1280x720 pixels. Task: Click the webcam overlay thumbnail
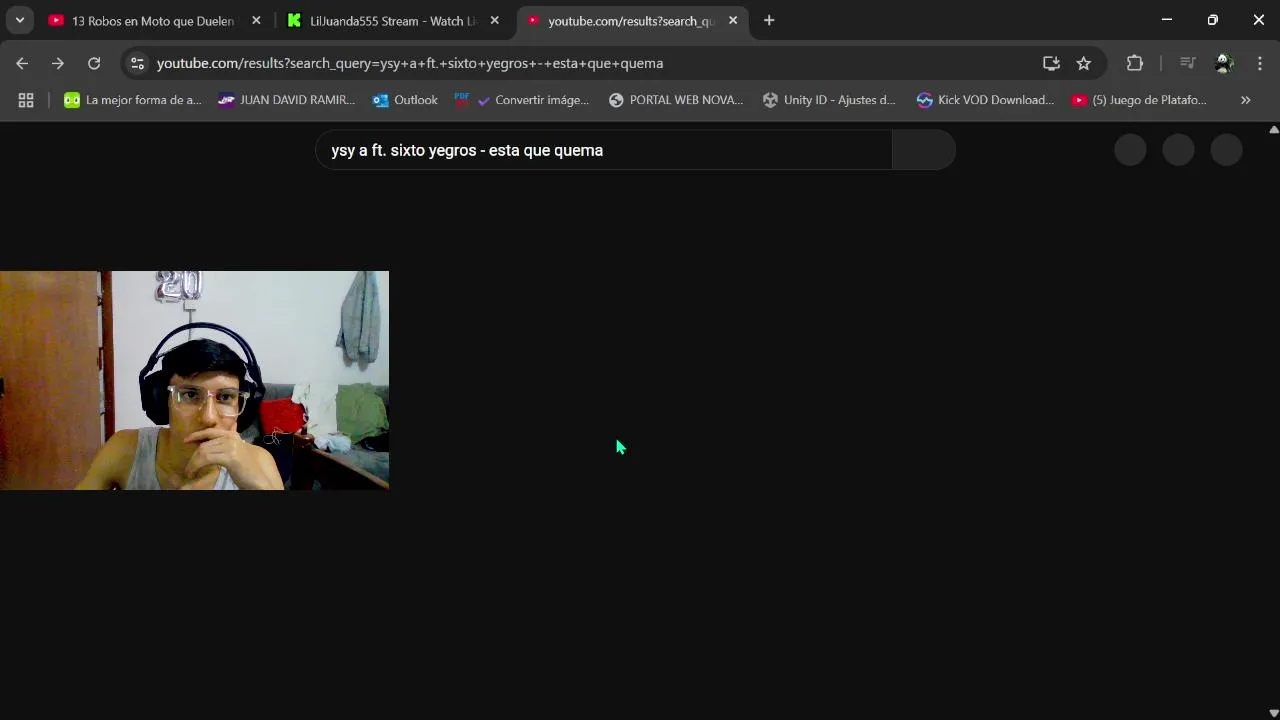pos(194,380)
